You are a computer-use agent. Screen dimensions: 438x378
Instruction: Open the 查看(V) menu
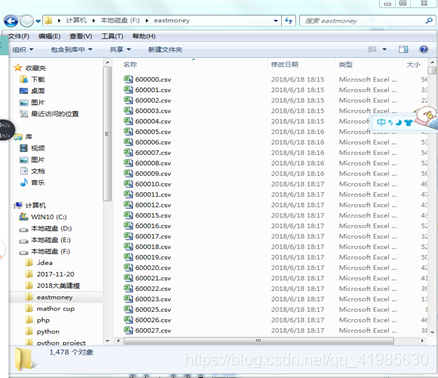[81, 36]
